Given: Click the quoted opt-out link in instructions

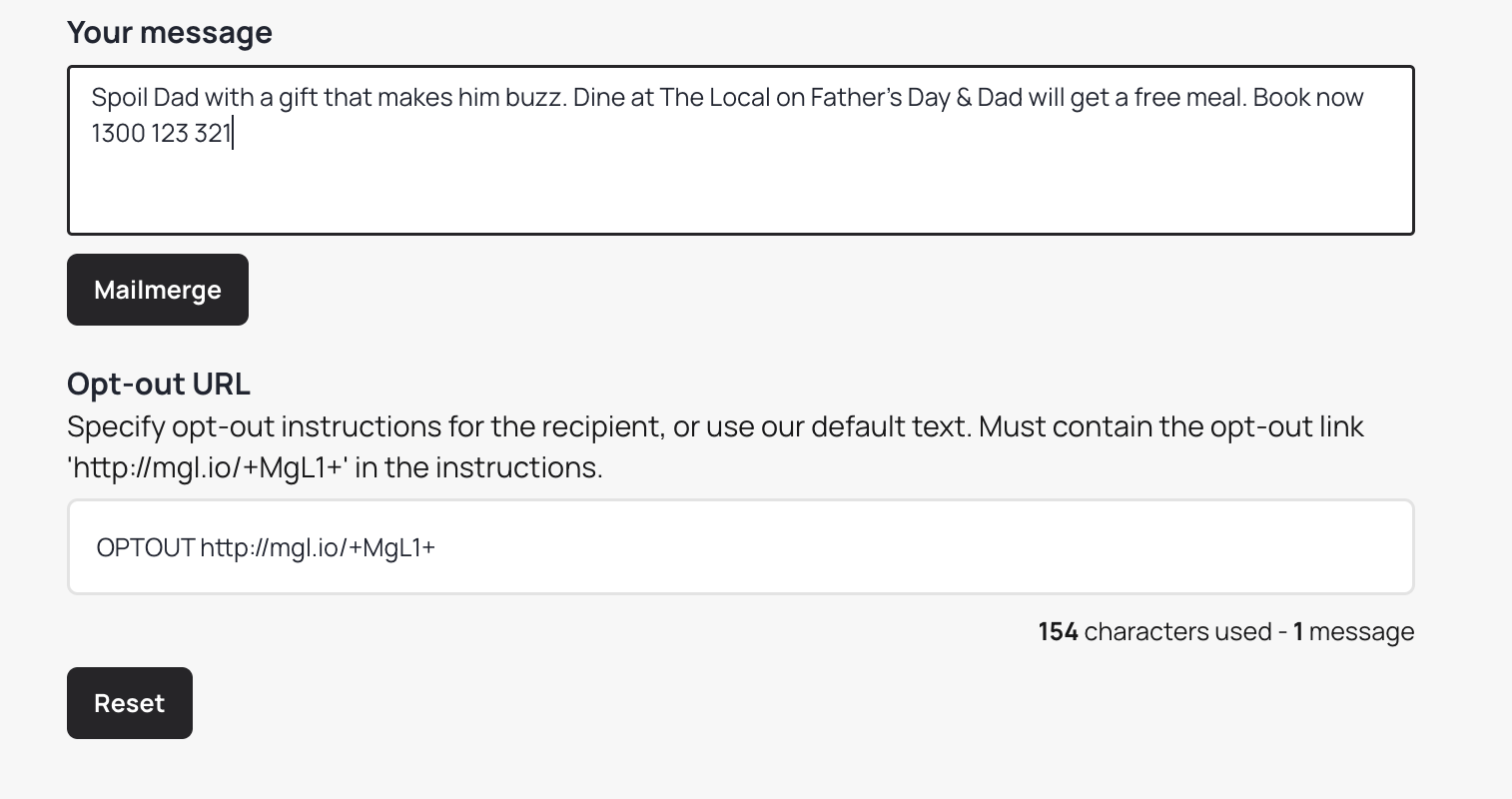Looking at the screenshot, I should (x=208, y=467).
